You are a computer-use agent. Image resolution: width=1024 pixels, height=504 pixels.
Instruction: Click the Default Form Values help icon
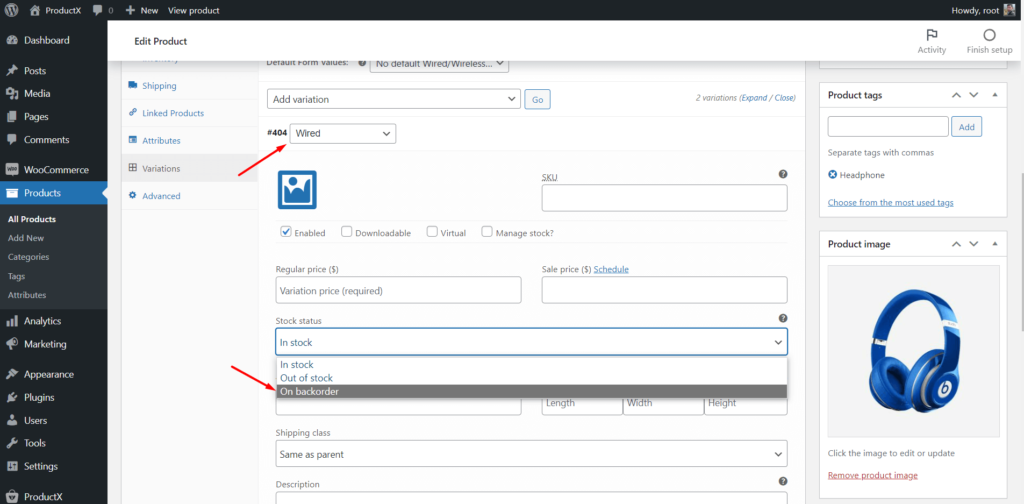coord(362,63)
